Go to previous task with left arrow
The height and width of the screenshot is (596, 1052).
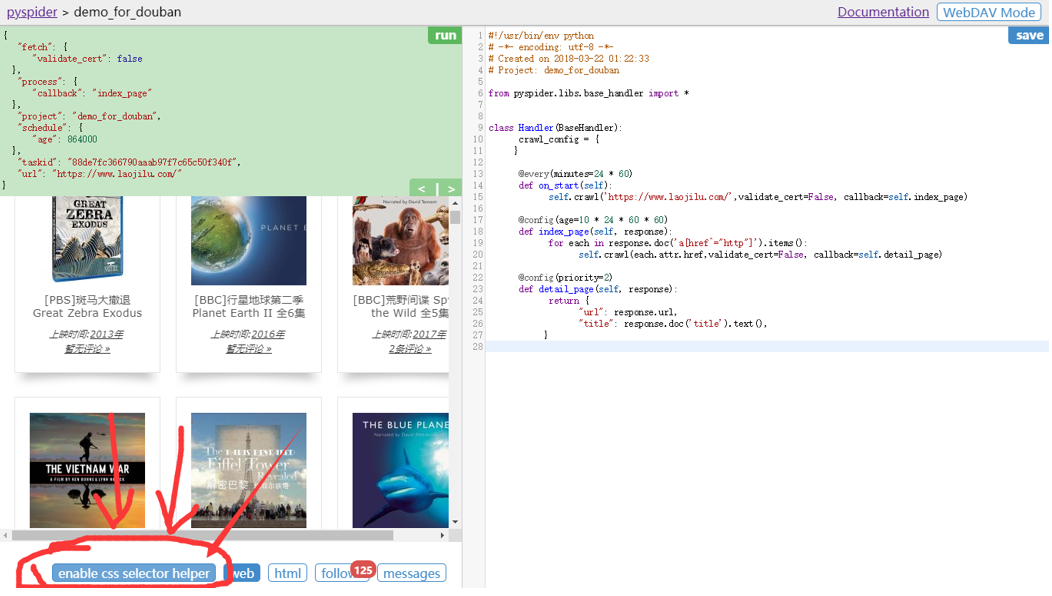[x=422, y=188]
